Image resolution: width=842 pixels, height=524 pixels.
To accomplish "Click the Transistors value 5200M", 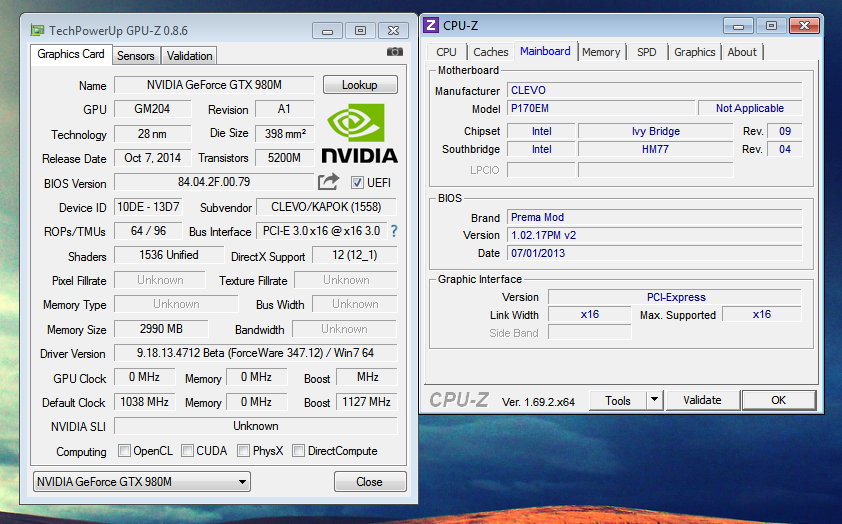I will coord(285,158).
